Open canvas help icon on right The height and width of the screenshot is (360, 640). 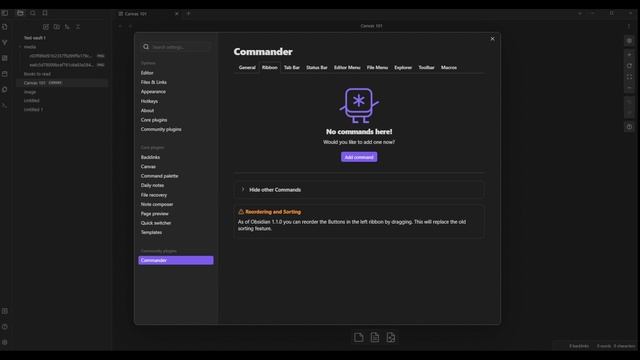click(x=629, y=127)
